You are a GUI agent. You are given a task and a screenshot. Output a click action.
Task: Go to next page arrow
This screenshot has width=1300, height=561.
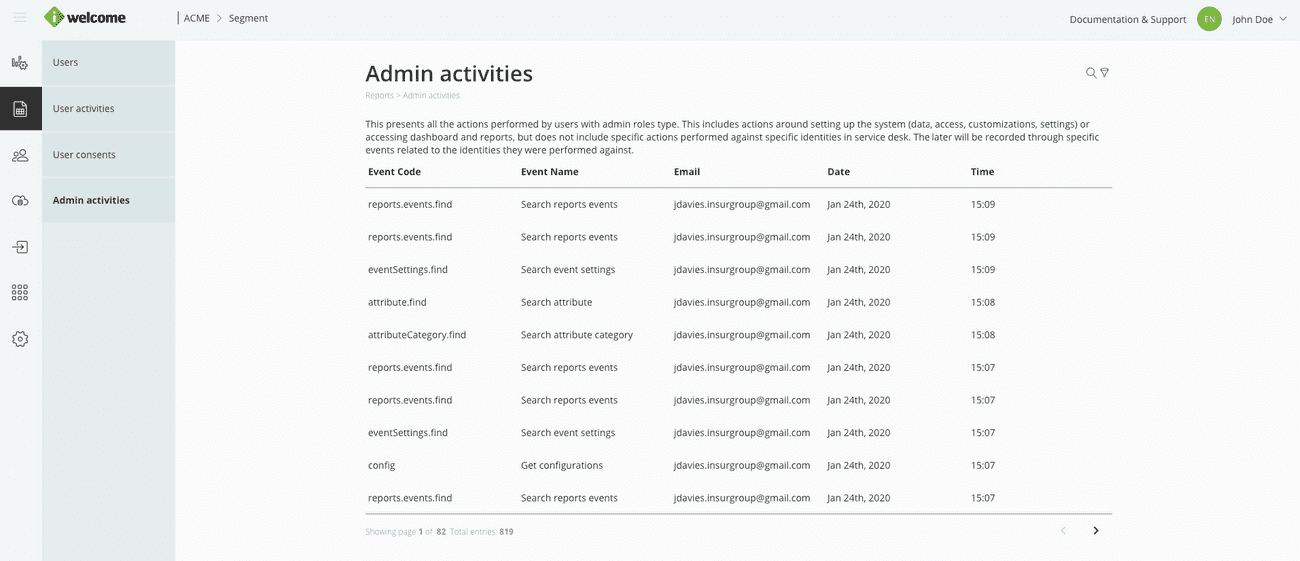click(1096, 531)
